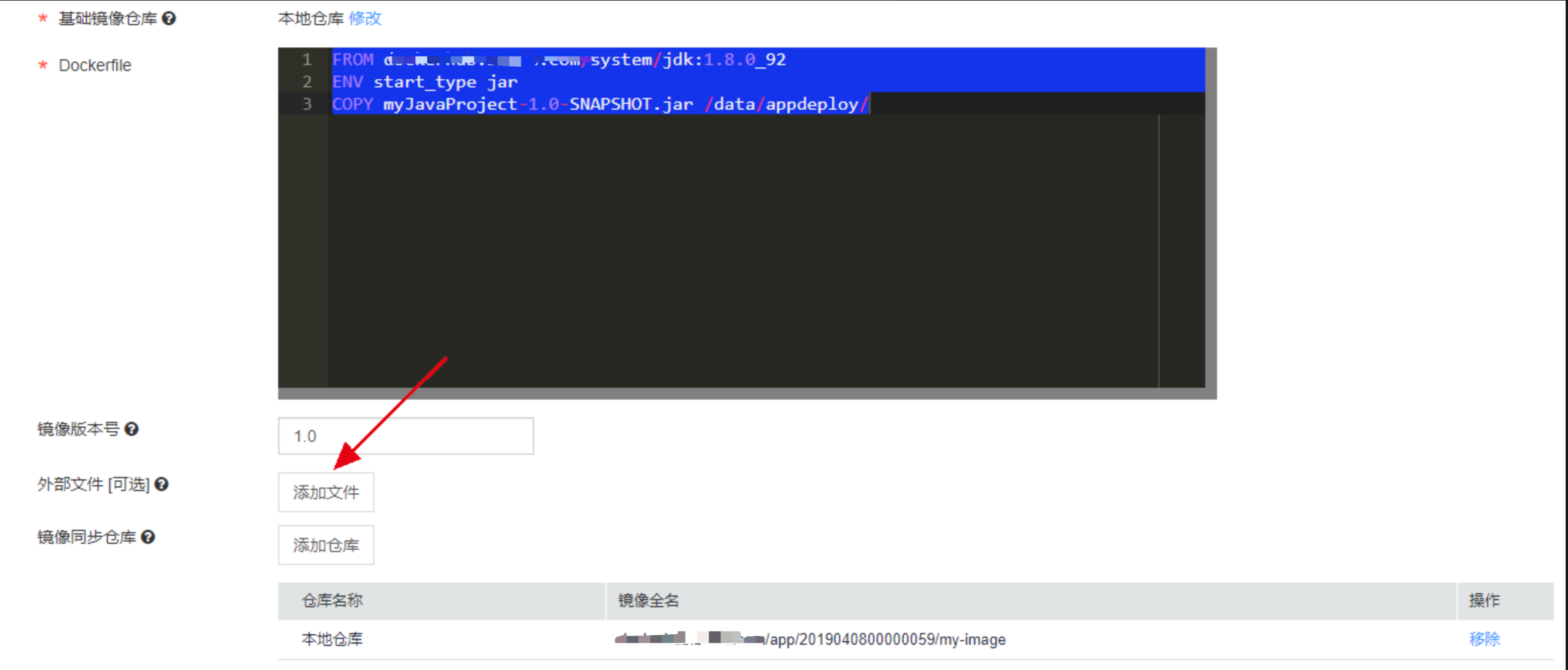Click Dockerfile line 2 ENV start_type jar
1568x670 pixels.
coord(425,82)
